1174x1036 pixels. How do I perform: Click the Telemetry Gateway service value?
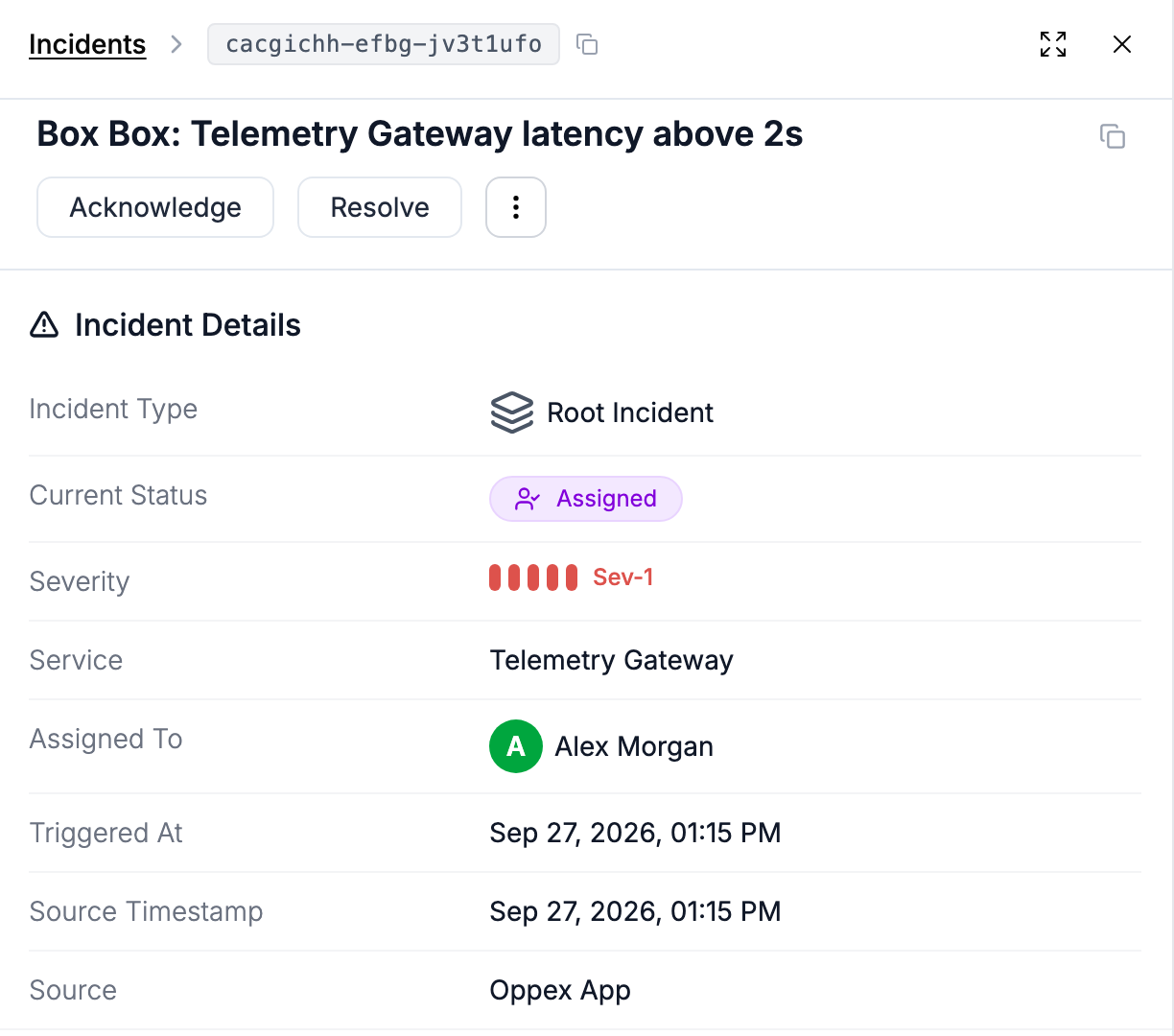[x=612, y=660]
